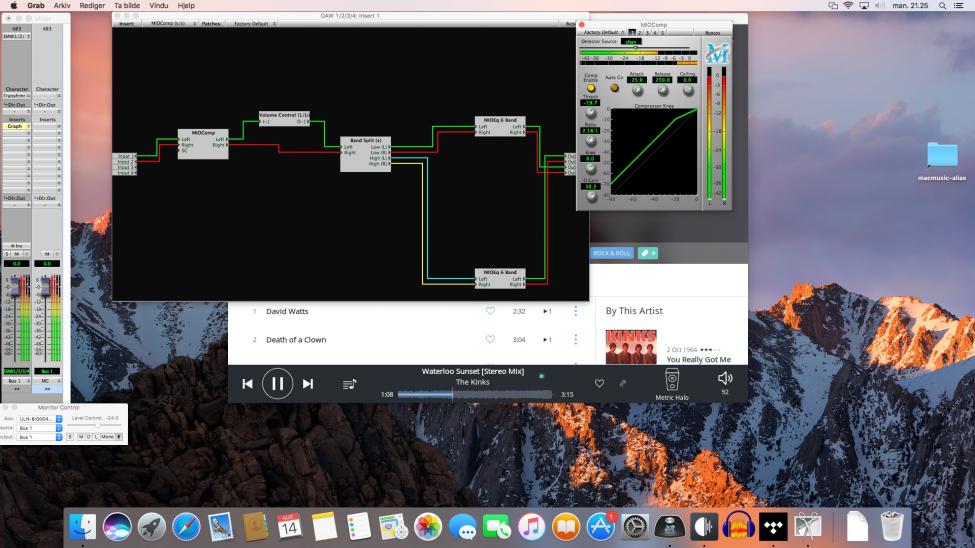Open the Ta bilde menu
The width and height of the screenshot is (975, 548).
coord(127,5)
